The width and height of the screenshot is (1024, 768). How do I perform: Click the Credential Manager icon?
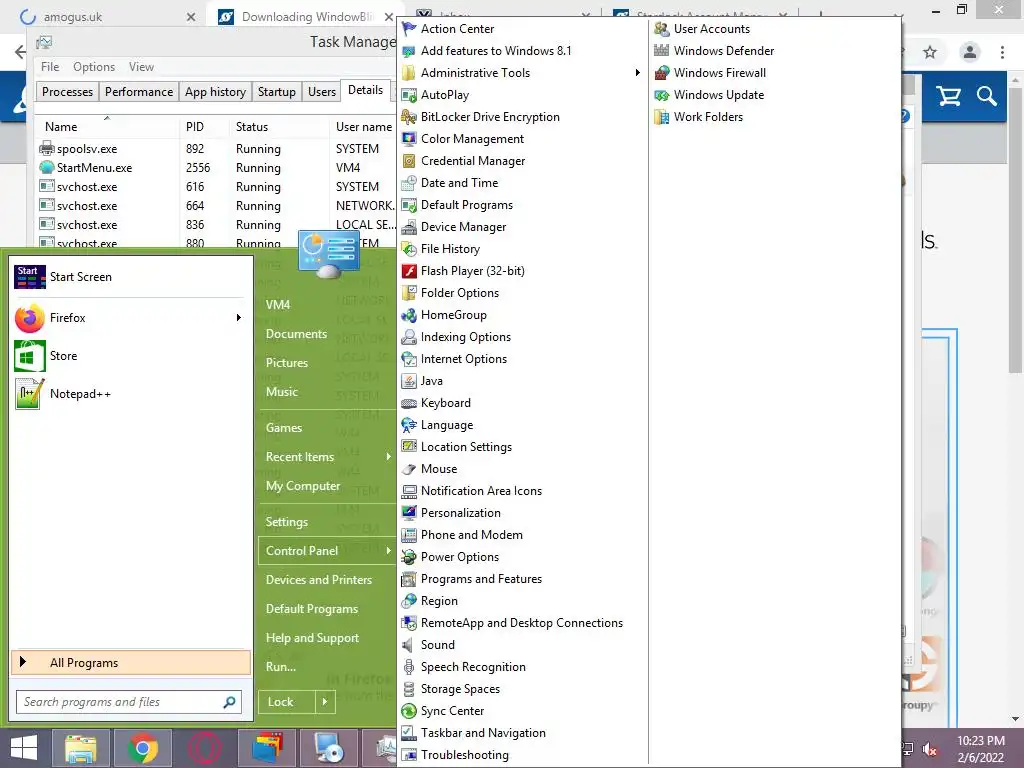pos(409,161)
